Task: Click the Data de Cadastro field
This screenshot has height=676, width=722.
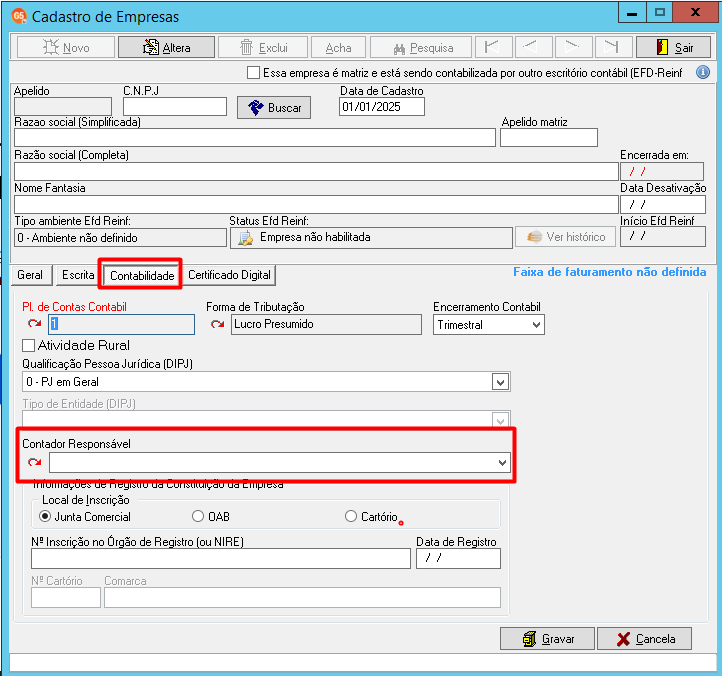Action: click(x=382, y=107)
